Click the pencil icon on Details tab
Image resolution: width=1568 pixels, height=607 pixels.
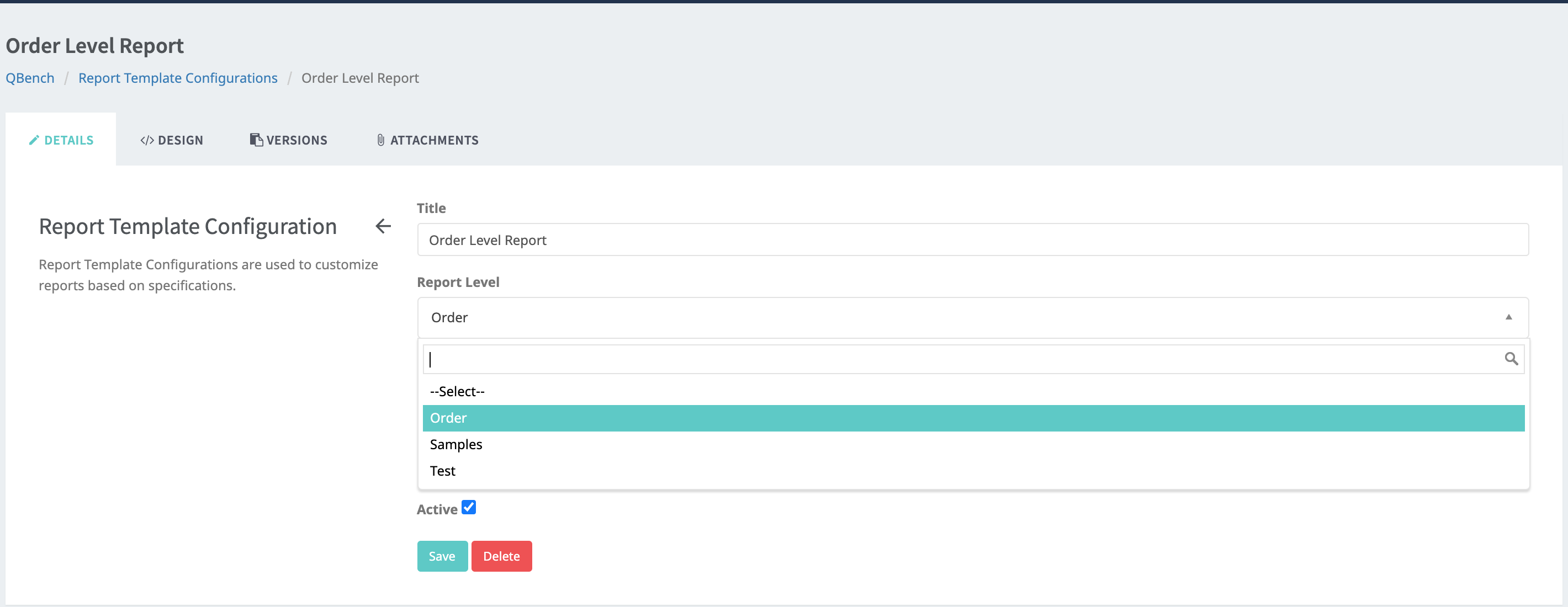pos(34,141)
